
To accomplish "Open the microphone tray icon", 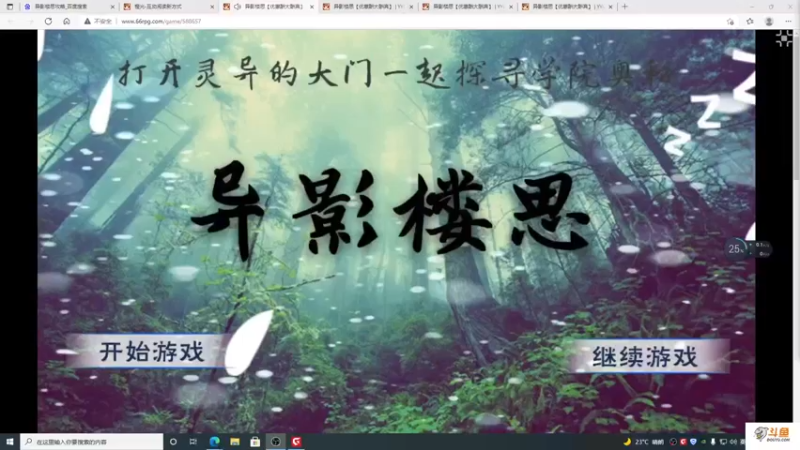I will click(713, 442).
